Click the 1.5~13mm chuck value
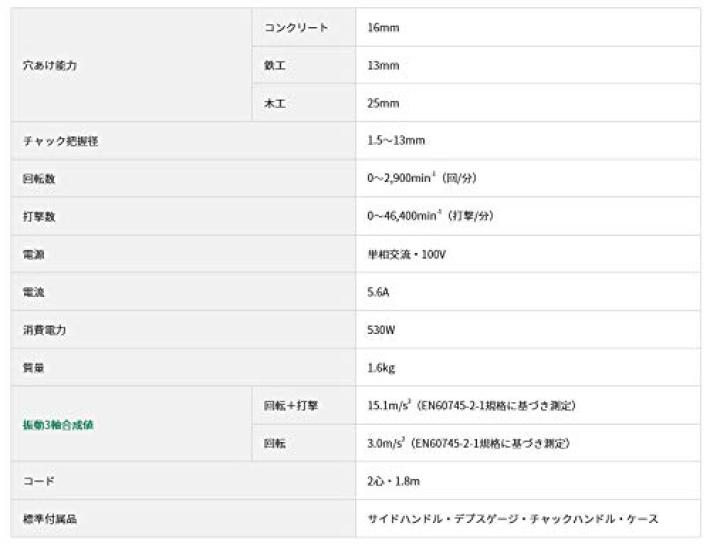710x550 pixels. [396, 141]
